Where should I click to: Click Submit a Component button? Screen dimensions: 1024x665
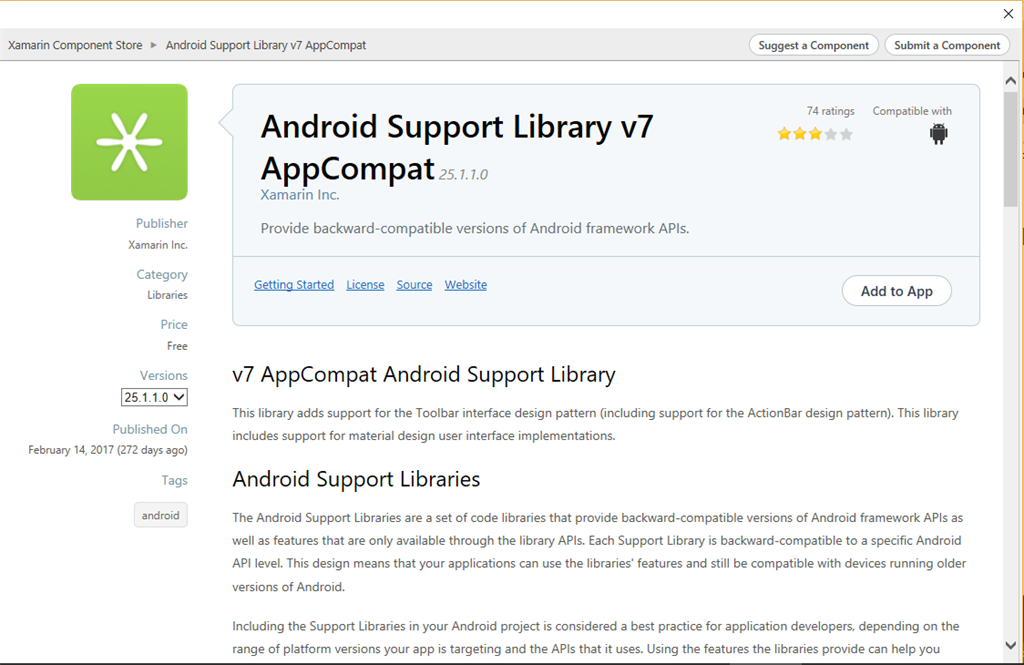(946, 45)
